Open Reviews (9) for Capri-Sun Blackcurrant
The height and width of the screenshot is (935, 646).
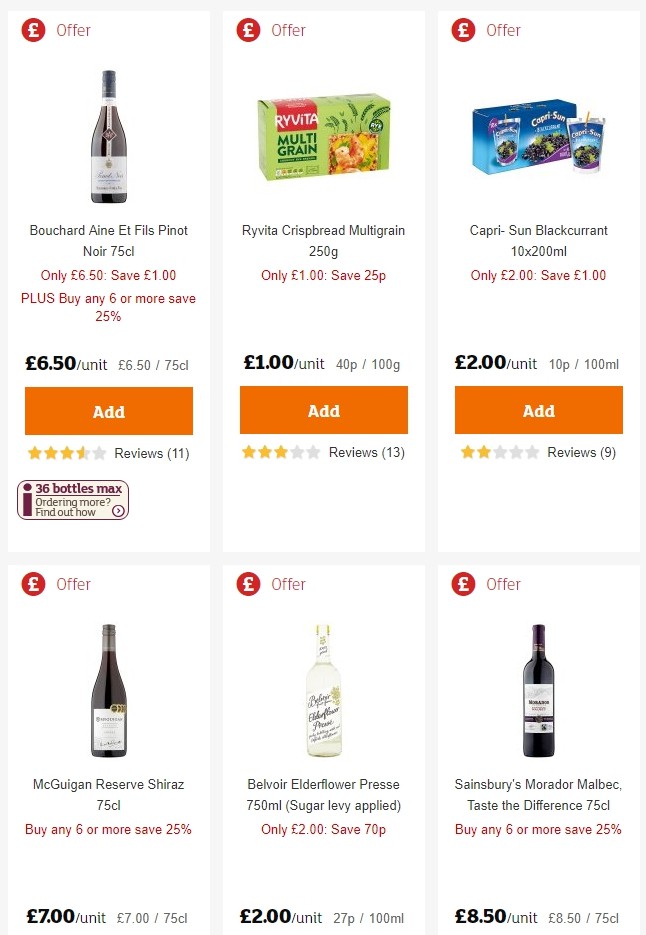(581, 452)
